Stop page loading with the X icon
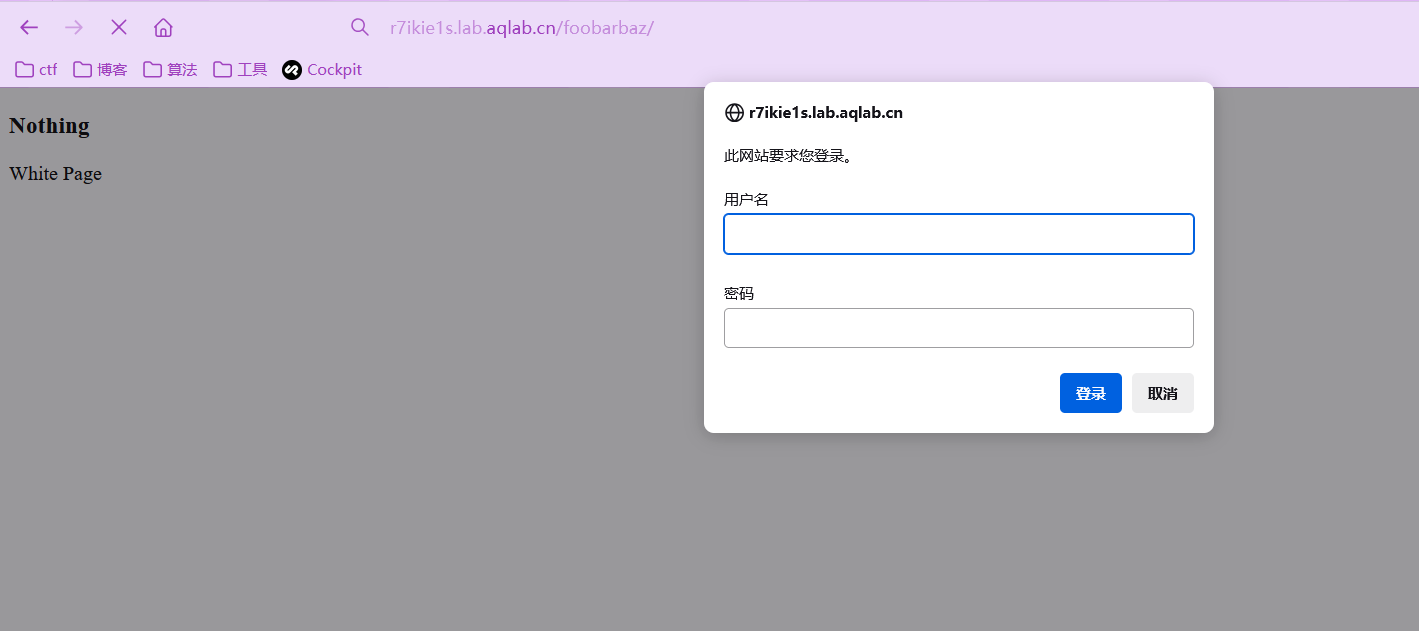The height and width of the screenshot is (631, 1419). [119, 27]
